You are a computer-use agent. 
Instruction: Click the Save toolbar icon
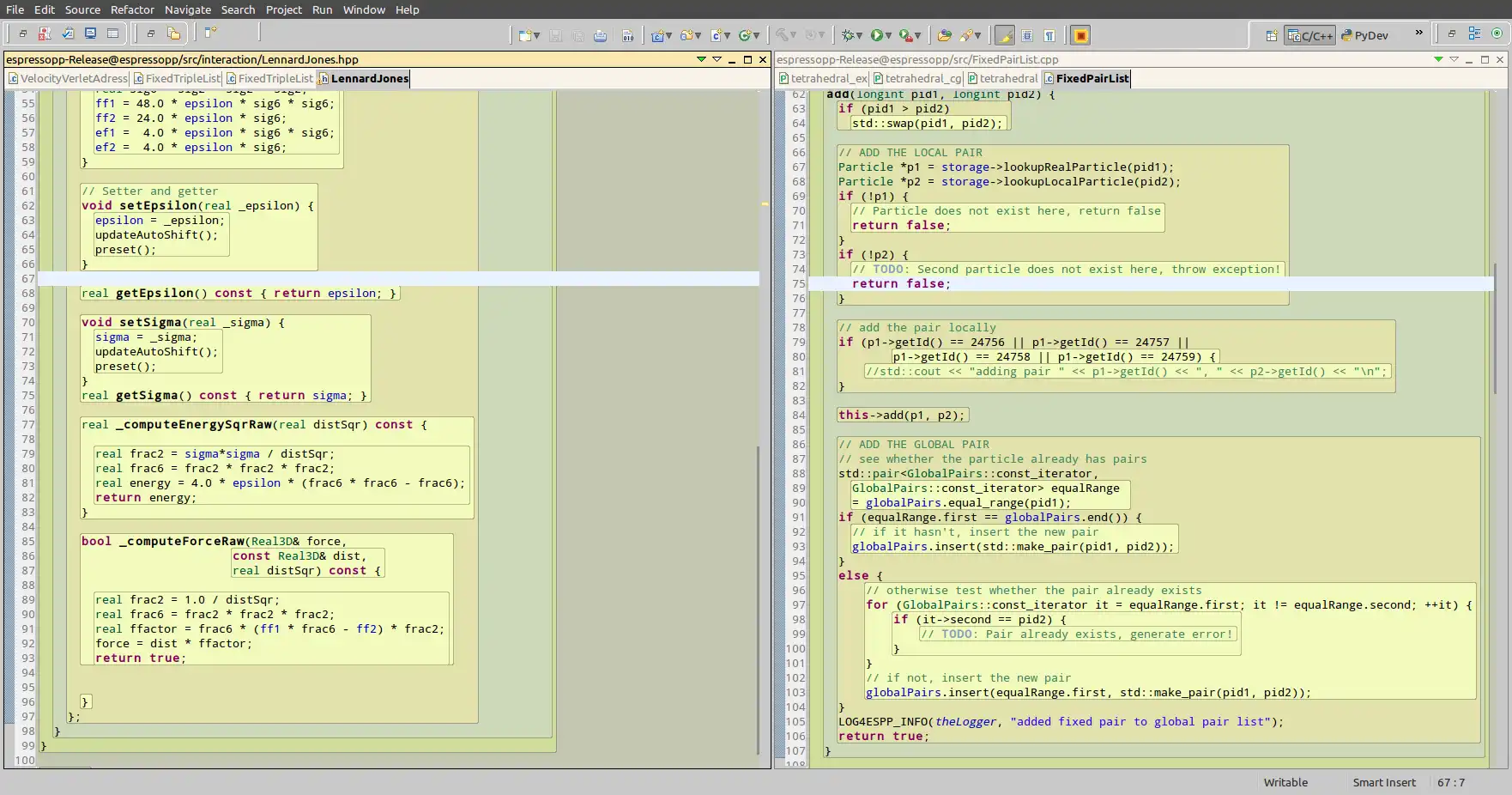coord(556,35)
